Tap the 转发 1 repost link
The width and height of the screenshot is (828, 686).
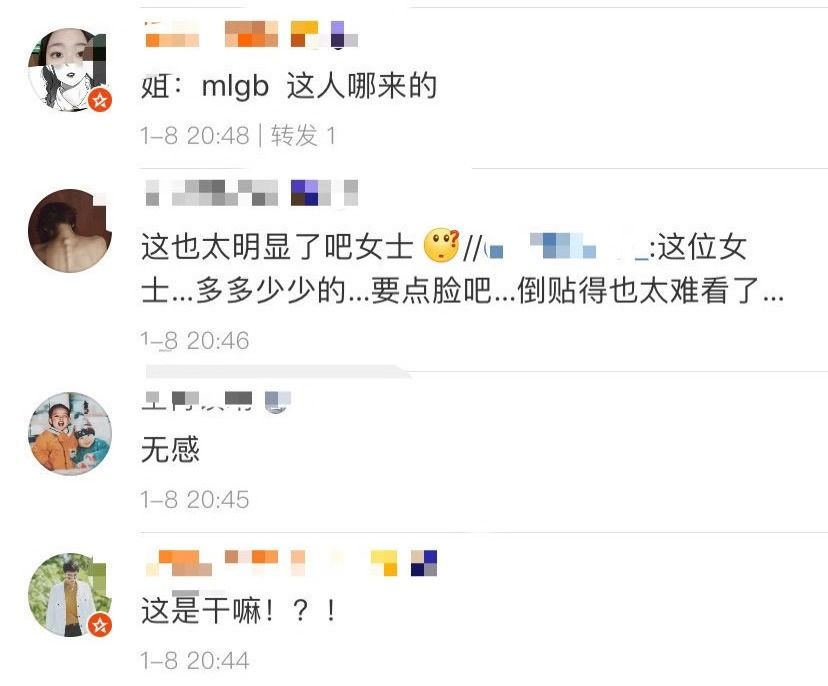pos(303,136)
